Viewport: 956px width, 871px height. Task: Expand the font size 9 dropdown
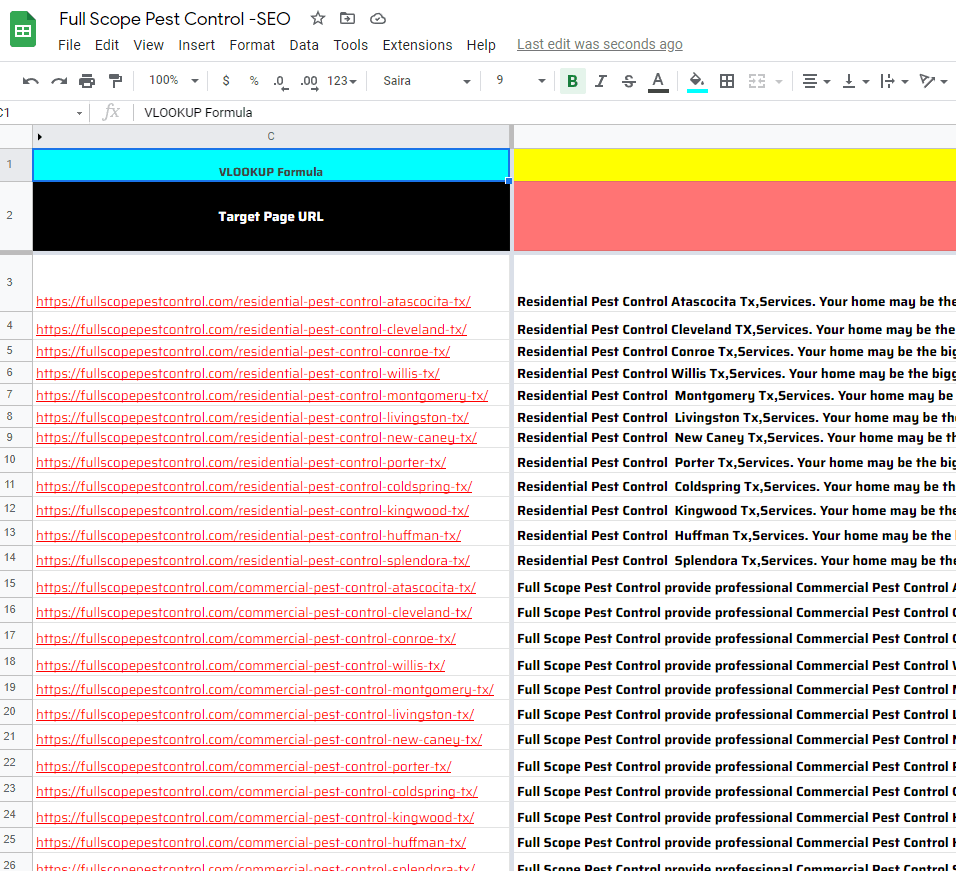(521, 81)
